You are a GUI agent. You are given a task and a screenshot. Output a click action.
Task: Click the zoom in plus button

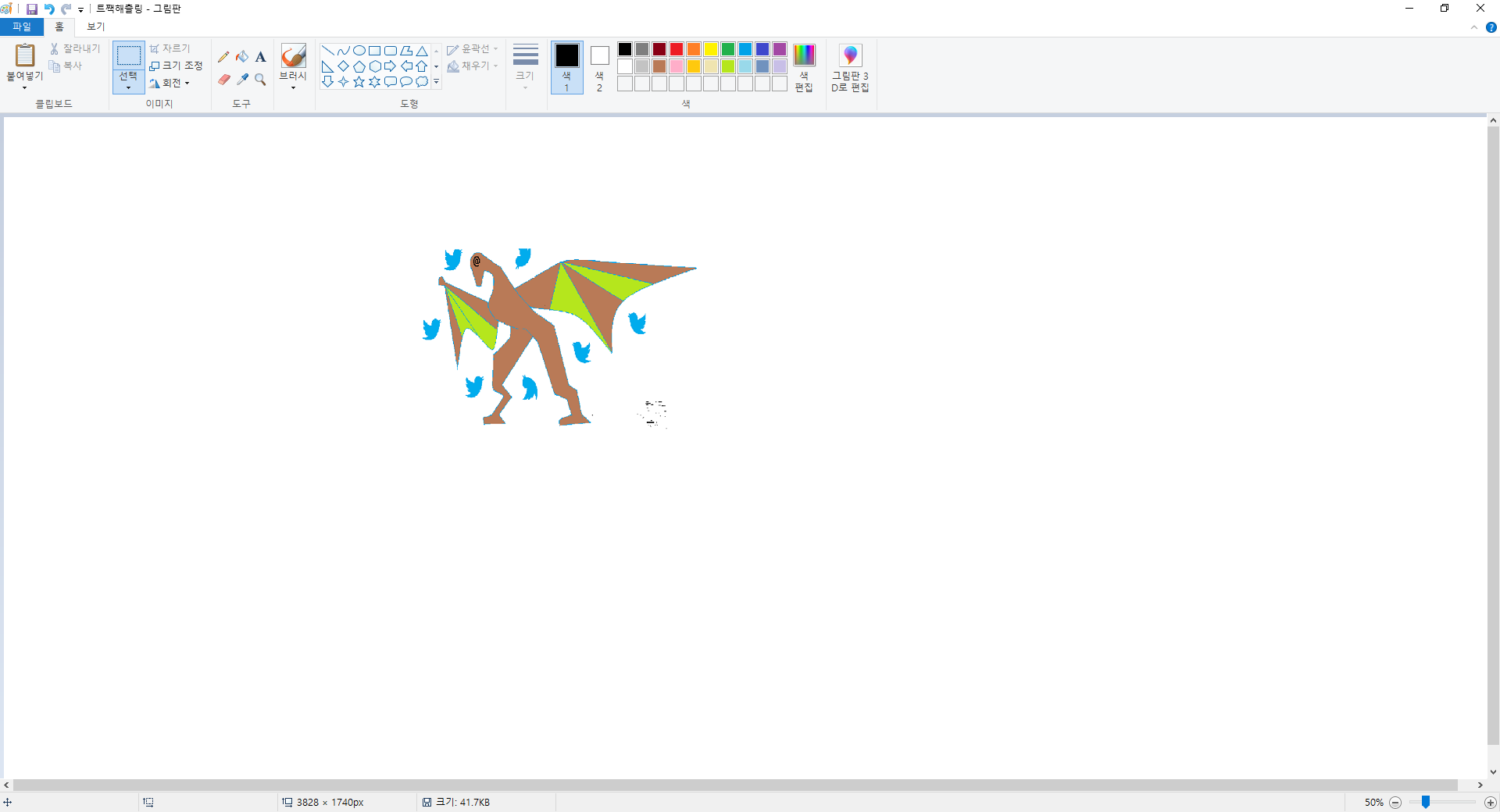pos(1490,803)
